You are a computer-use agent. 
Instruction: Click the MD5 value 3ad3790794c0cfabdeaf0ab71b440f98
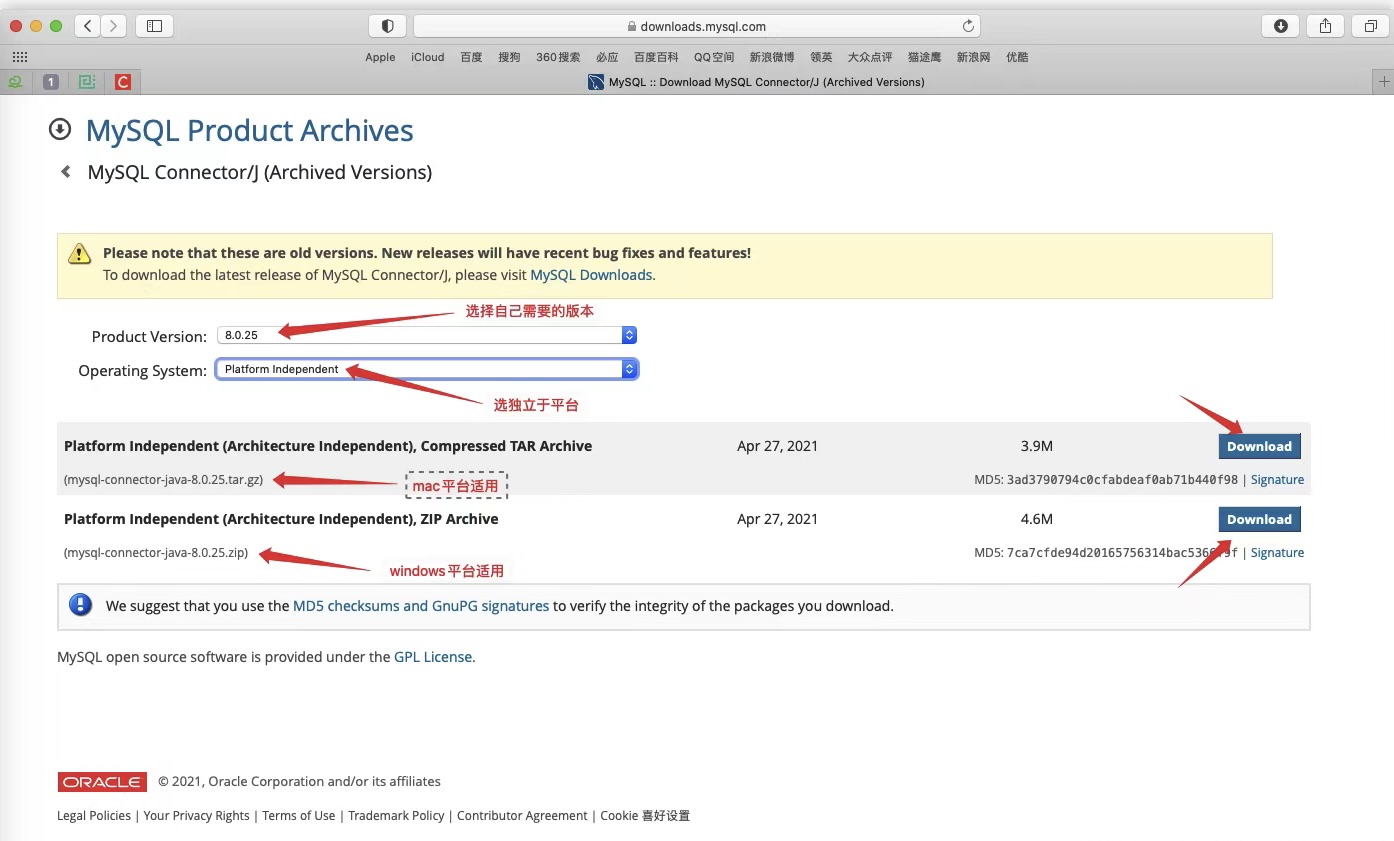1122,480
